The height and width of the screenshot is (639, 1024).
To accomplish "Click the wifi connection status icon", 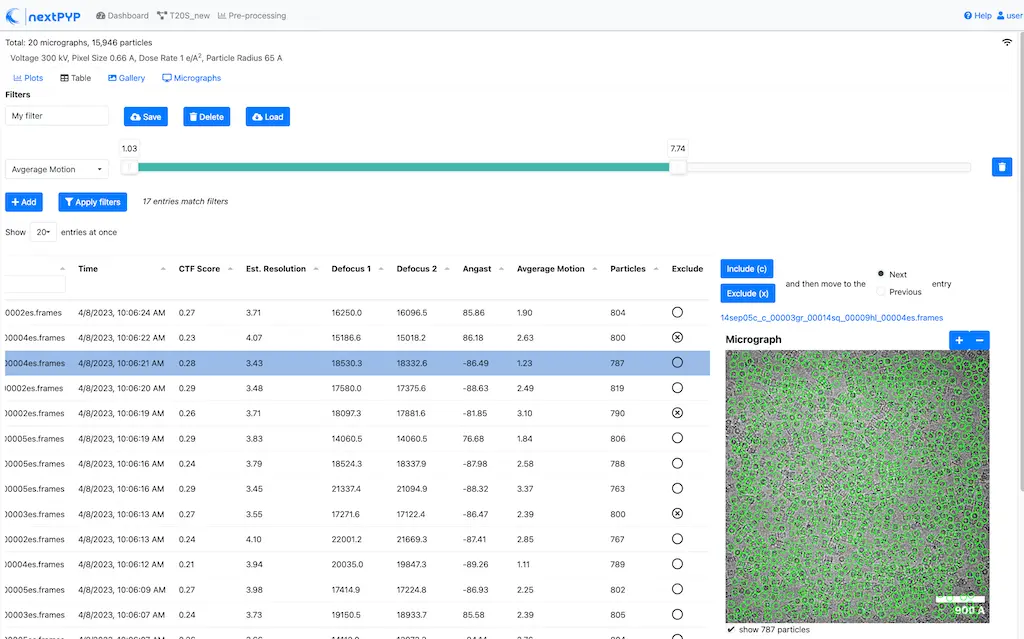I will 1006,43.
